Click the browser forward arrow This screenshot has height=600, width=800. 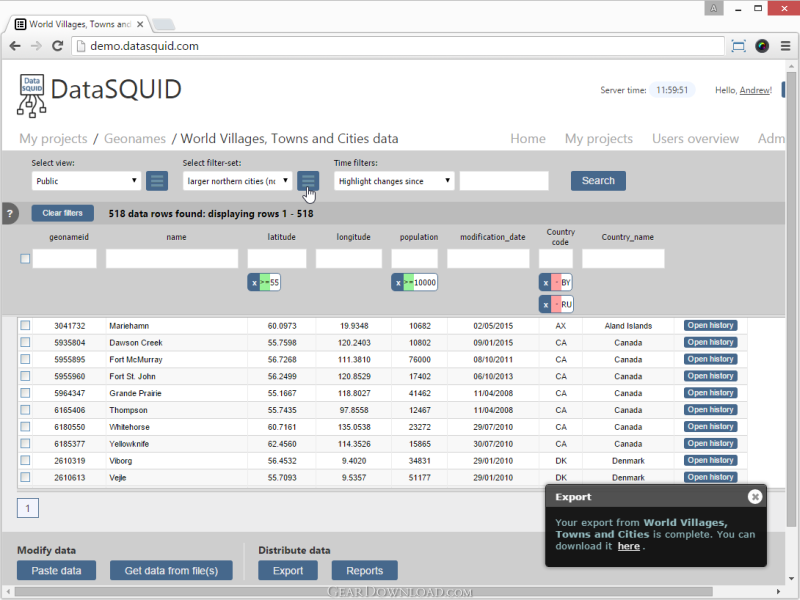(36, 46)
